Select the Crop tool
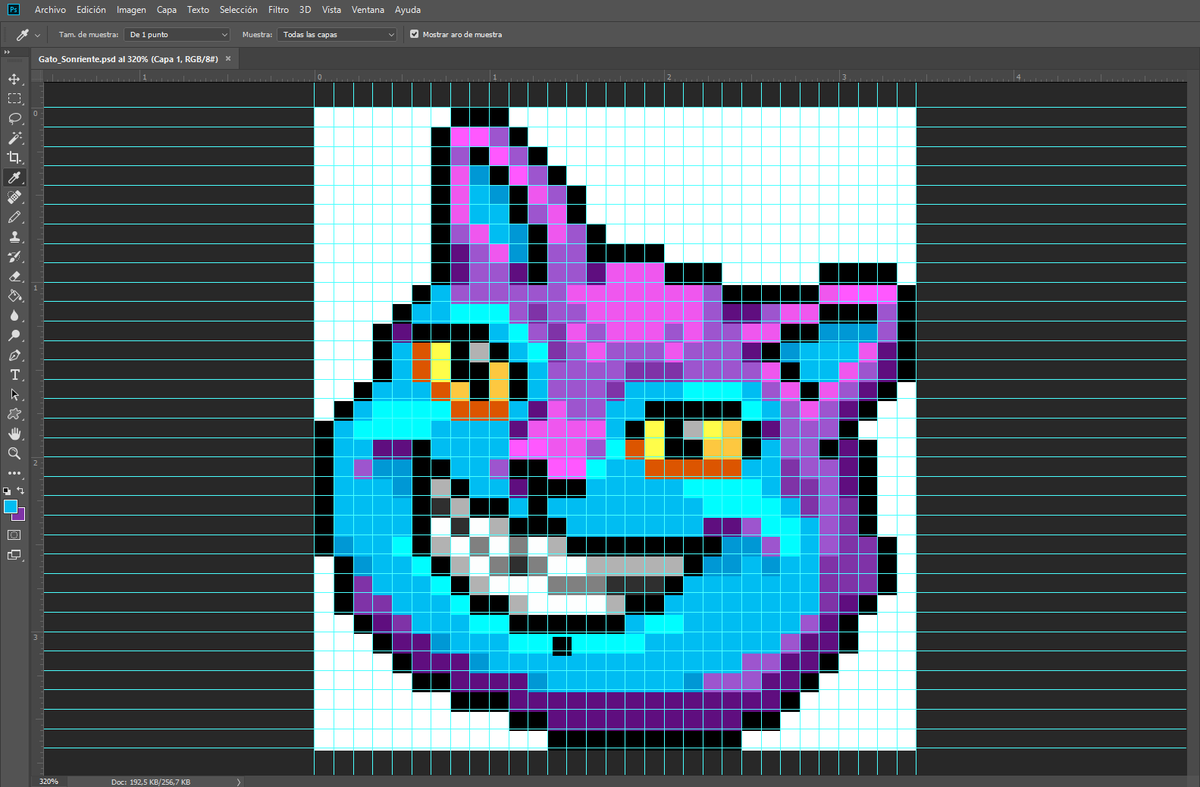Viewport: 1200px width, 787px height. (x=15, y=158)
